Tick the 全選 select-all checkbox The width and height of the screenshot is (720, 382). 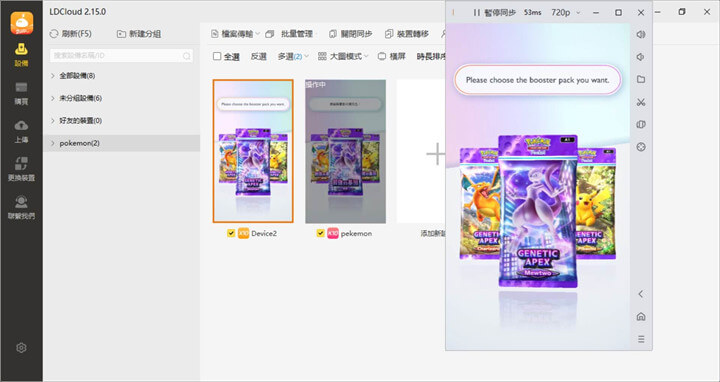(x=217, y=56)
